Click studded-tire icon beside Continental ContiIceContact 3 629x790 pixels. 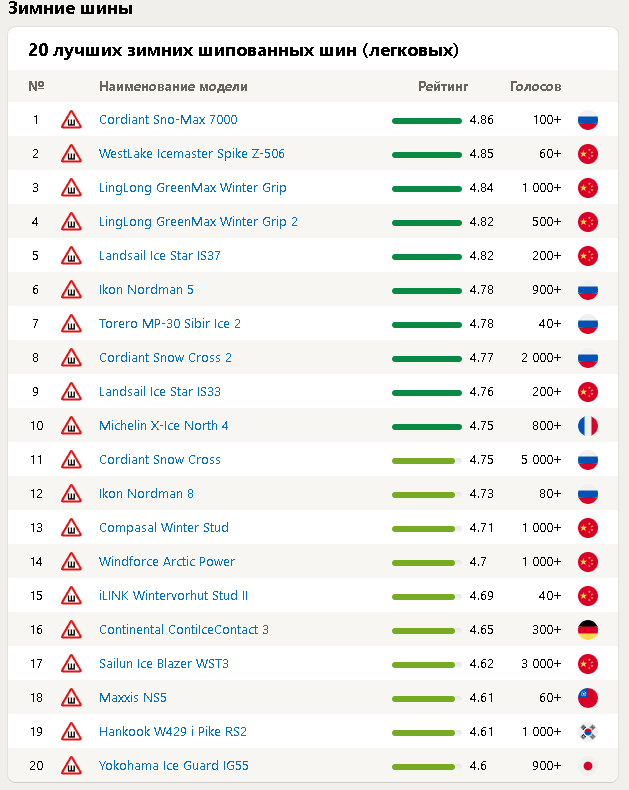[71, 630]
